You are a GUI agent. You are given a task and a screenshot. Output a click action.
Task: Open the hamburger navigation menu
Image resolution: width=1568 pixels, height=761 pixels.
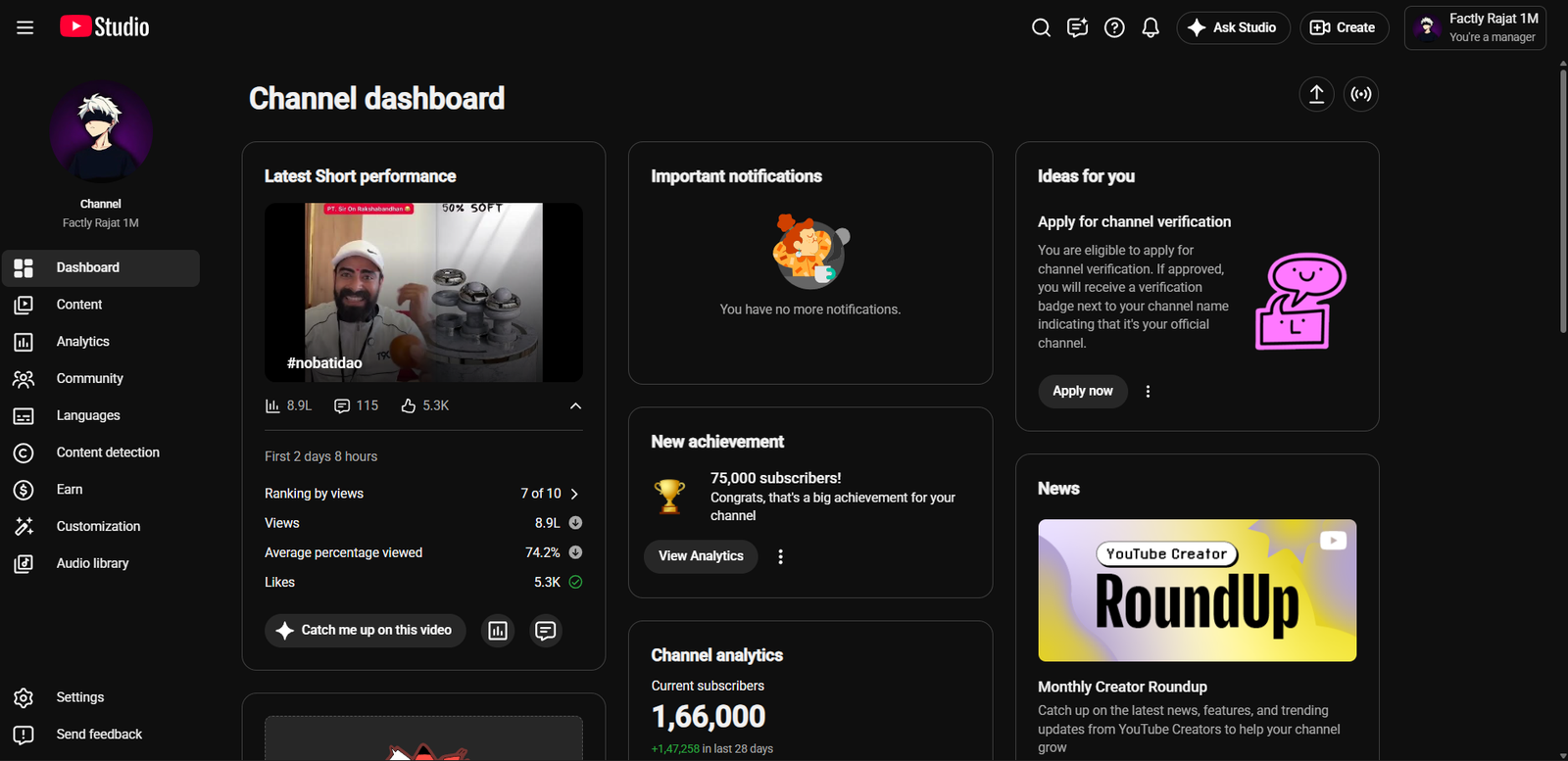25,27
